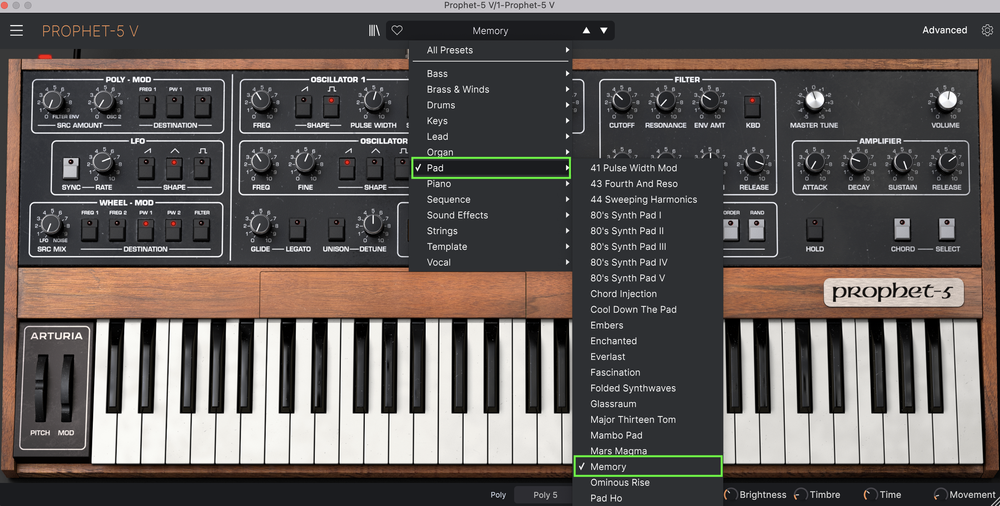The height and width of the screenshot is (506, 1000).
Task: Select the 80's Synth Pad III preset
Action: [647, 246]
